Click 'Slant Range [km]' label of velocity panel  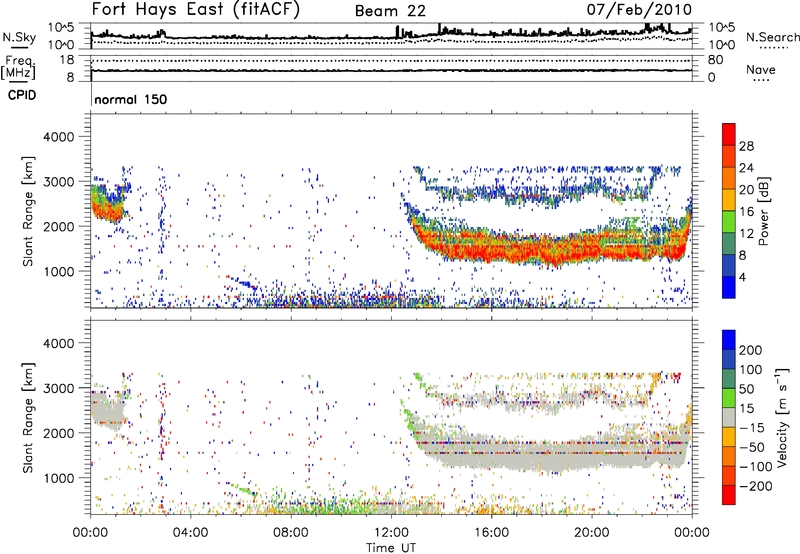click(28, 418)
